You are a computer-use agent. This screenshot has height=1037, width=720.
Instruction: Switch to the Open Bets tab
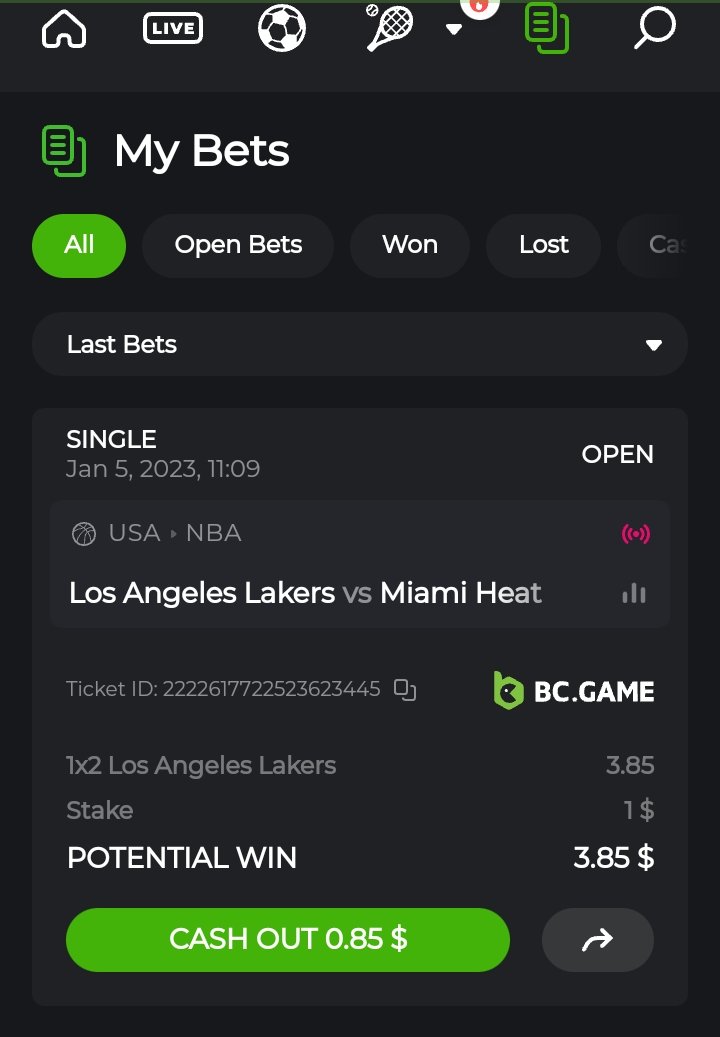[x=238, y=245]
